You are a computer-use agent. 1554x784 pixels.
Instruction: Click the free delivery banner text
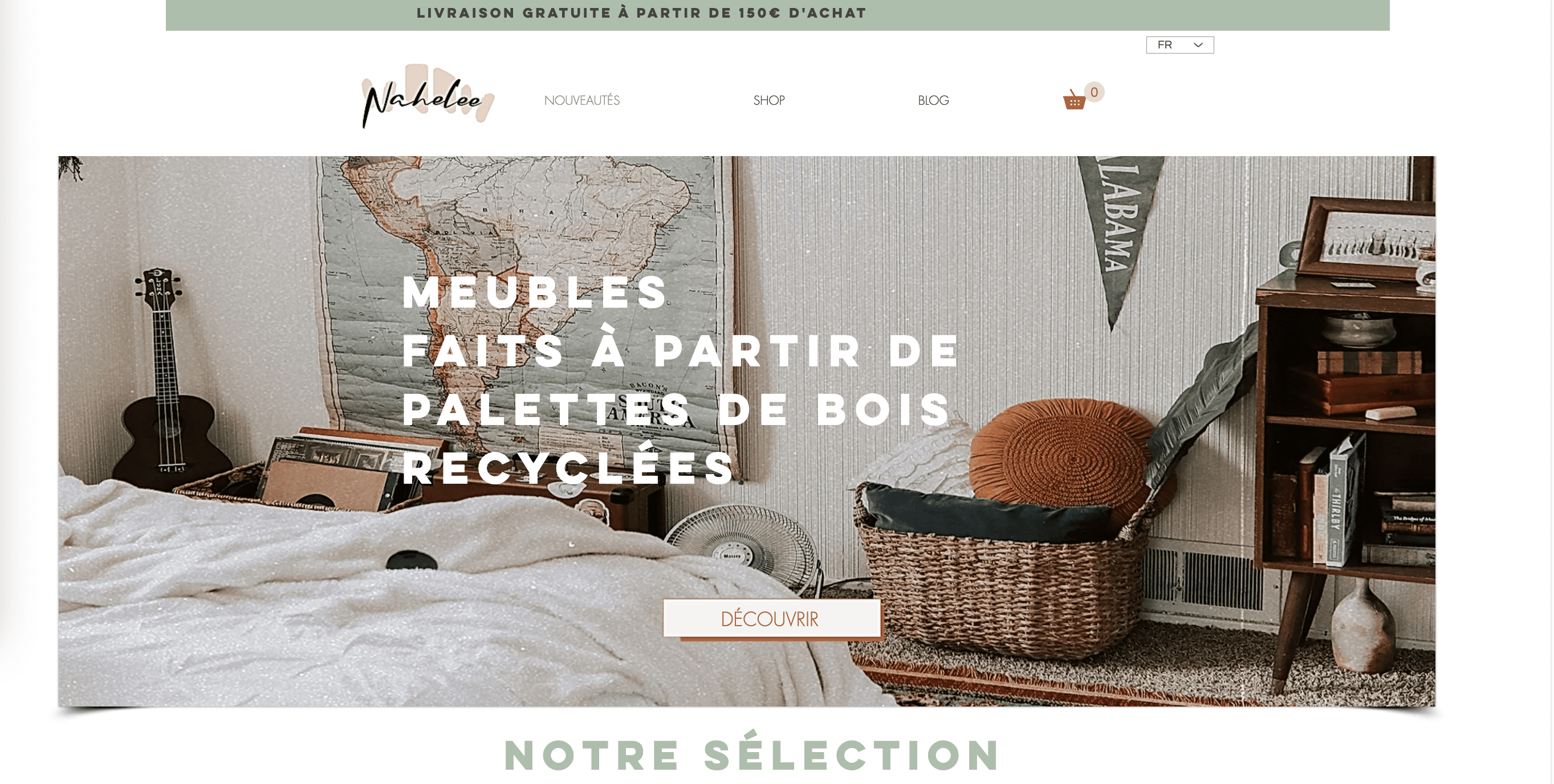pyautogui.click(x=641, y=13)
